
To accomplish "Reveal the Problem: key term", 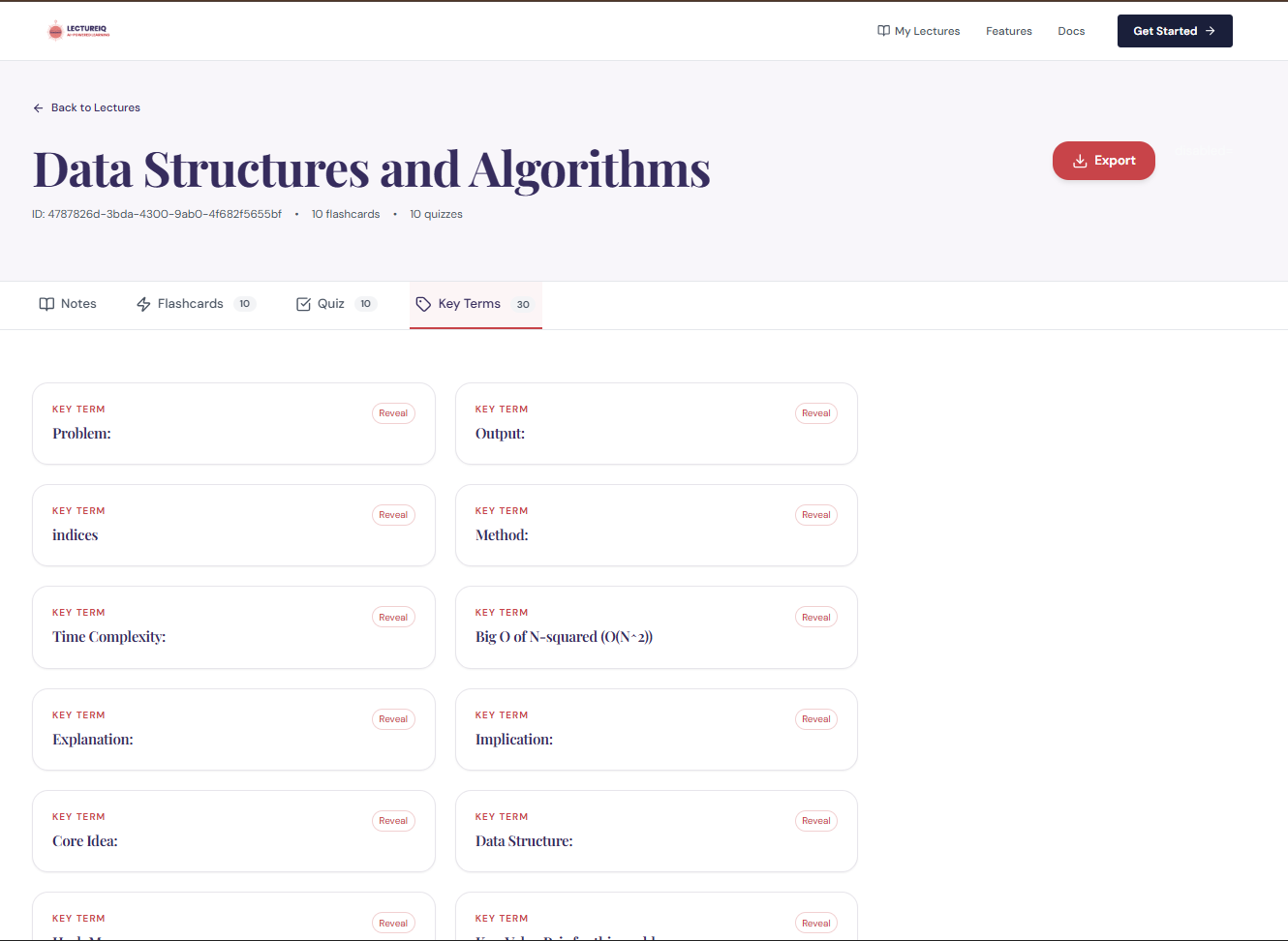I will 393,413.
